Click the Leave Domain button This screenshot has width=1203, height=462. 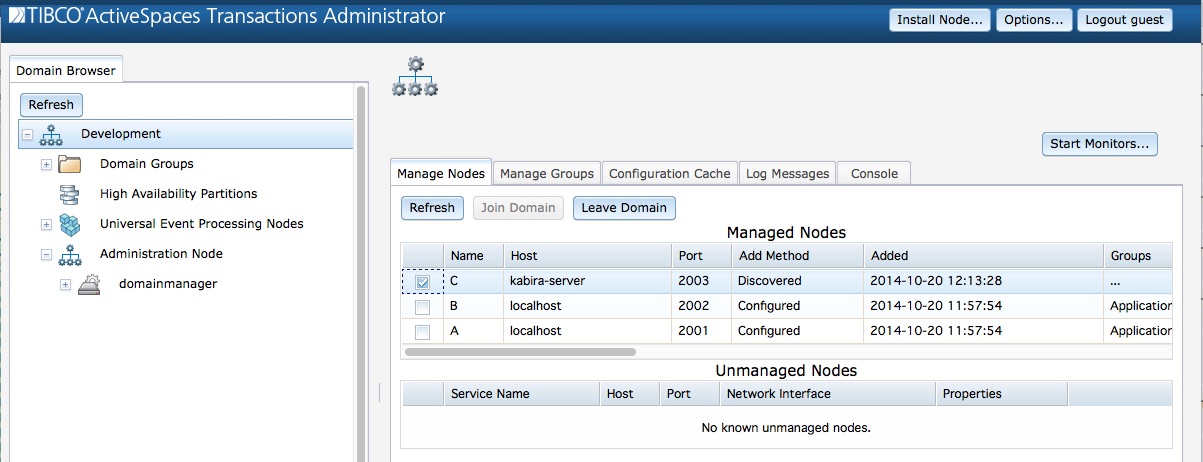tap(625, 208)
